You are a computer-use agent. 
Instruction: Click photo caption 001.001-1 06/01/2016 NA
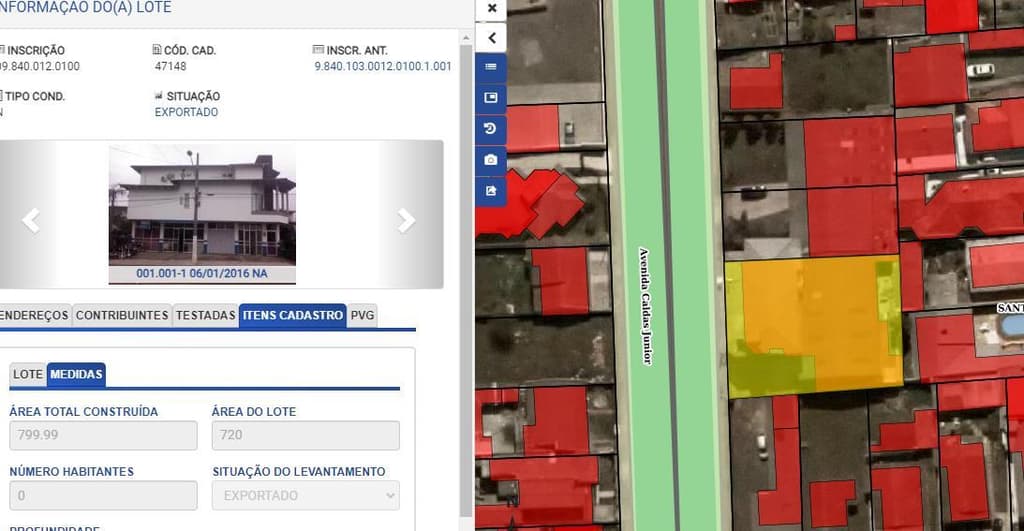(x=202, y=273)
